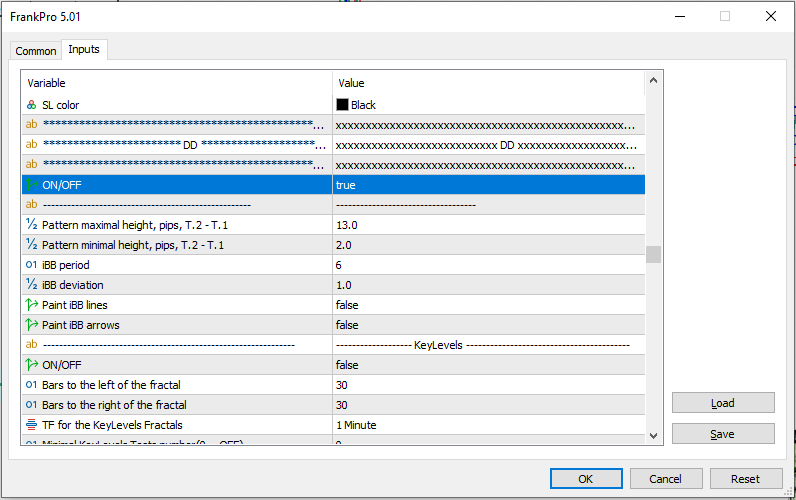Image resolution: width=796 pixels, height=500 pixels.
Task: Click OK to confirm settings
Action: point(586,479)
